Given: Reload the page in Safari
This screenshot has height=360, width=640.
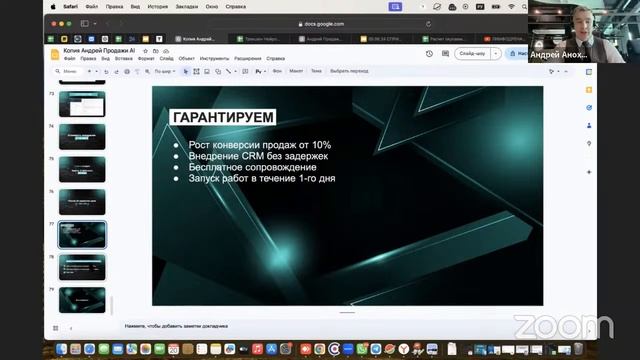Looking at the screenshot, I should [x=428, y=24].
